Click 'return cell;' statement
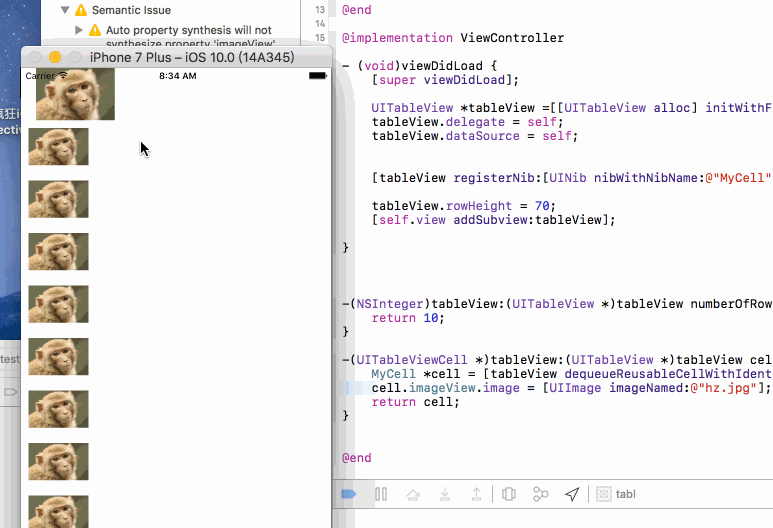The width and height of the screenshot is (773, 528). point(416,402)
